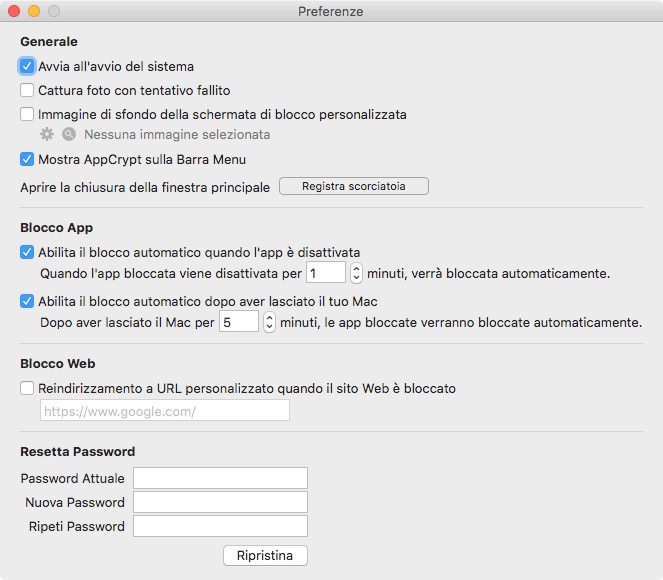
Task: Enable redirect to custom URL checkbox
Action: coord(27,388)
